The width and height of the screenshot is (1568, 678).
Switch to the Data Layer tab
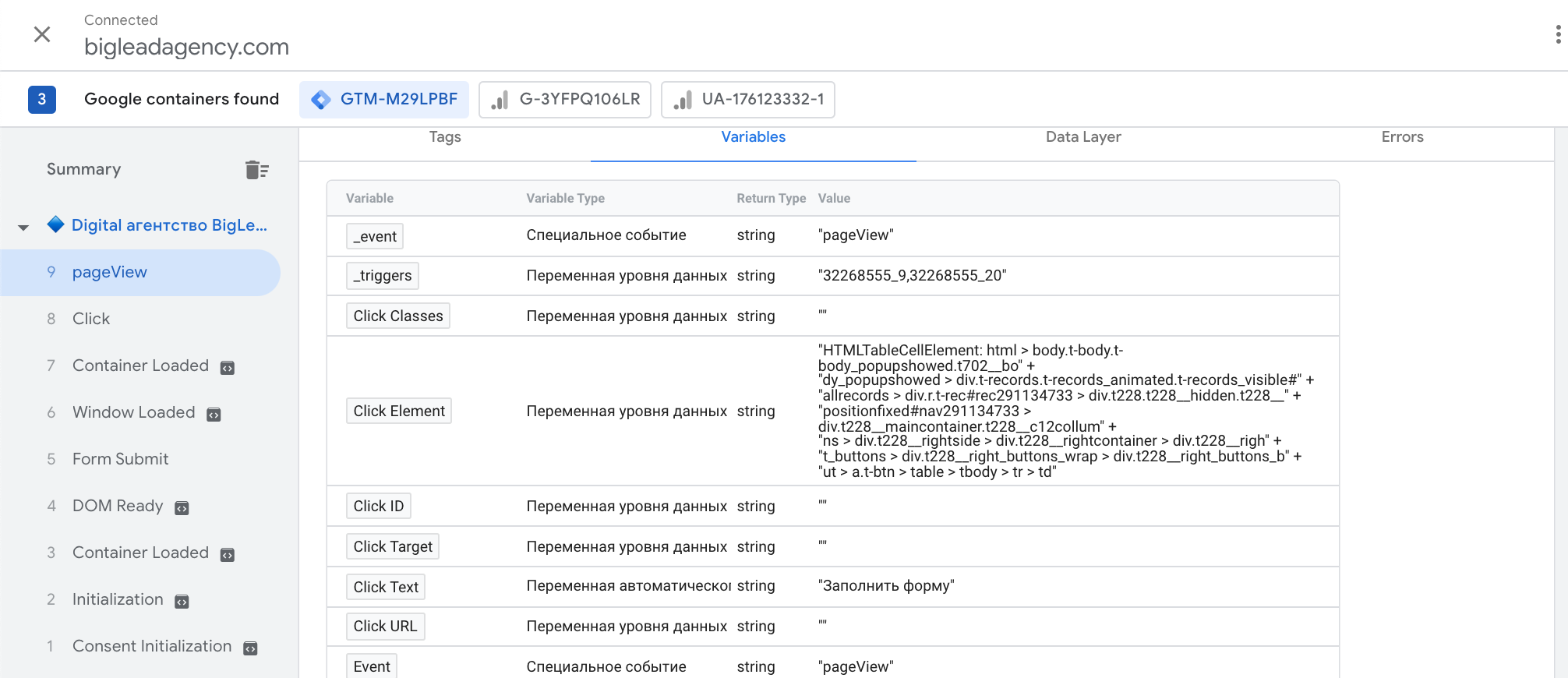tap(1082, 137)
